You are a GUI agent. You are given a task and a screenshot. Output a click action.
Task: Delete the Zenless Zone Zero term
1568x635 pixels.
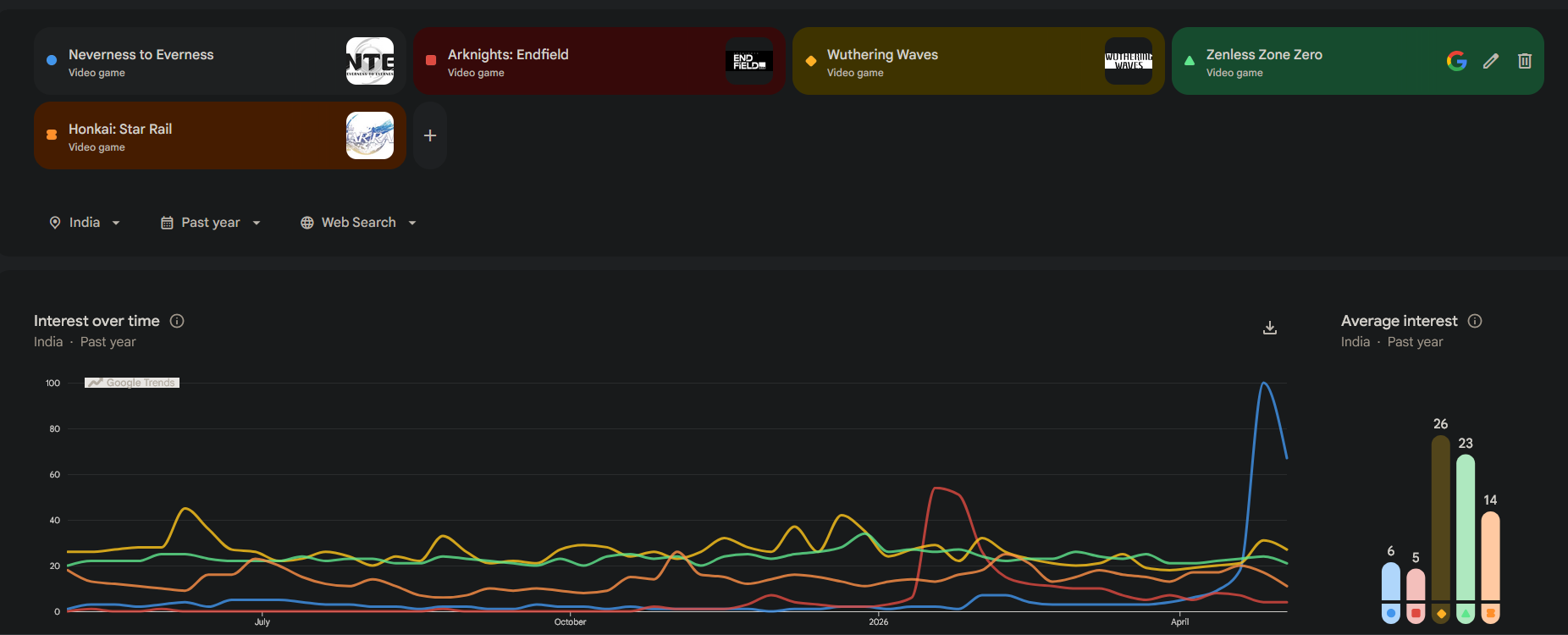point(1525,61)
